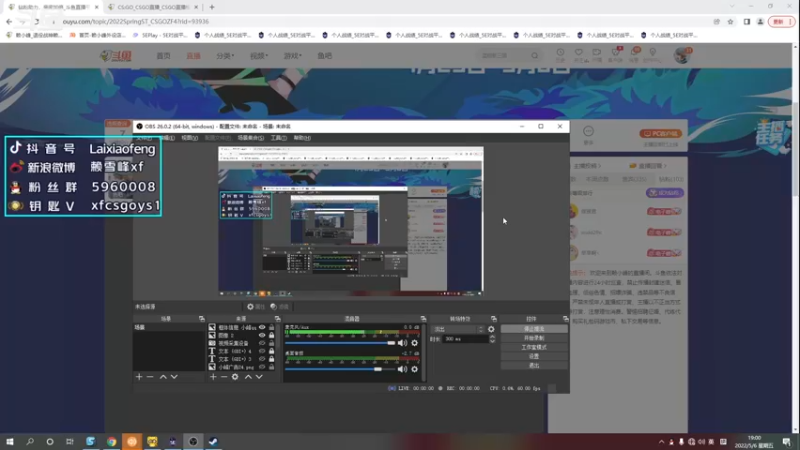Pop out the scene transitions dock panel
Image resolution: width=800 pixels, height=450 pixels.
click(493, 318)
